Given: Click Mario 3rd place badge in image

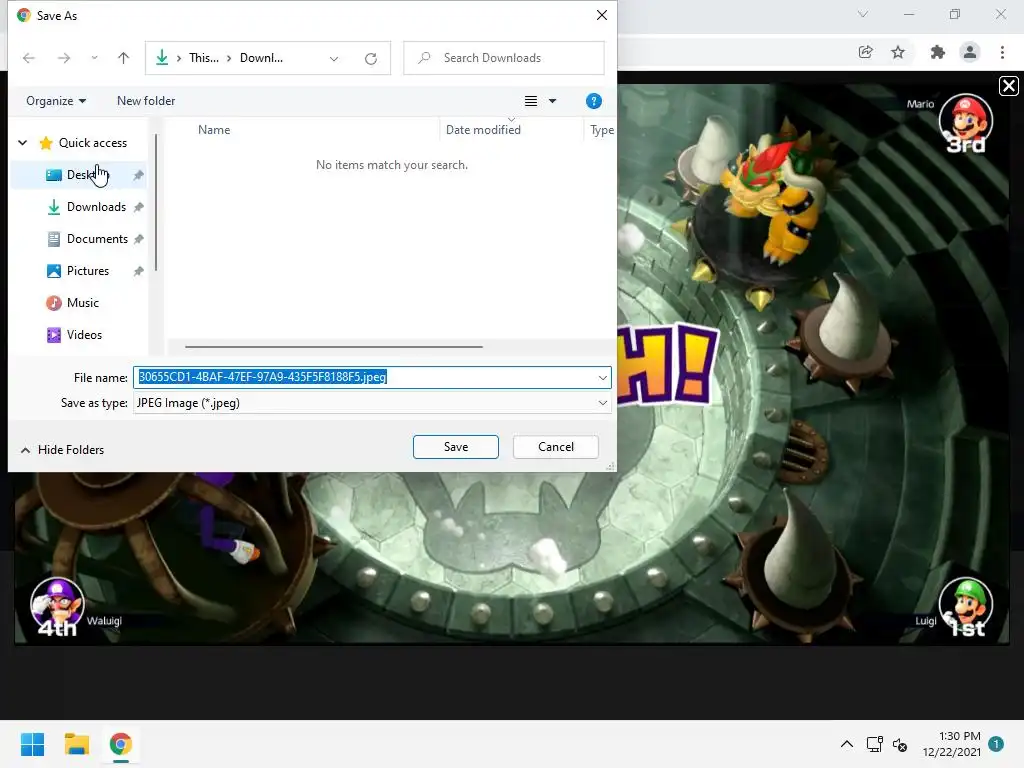Looking at the screenshot, I should click(x=966, y=124).
